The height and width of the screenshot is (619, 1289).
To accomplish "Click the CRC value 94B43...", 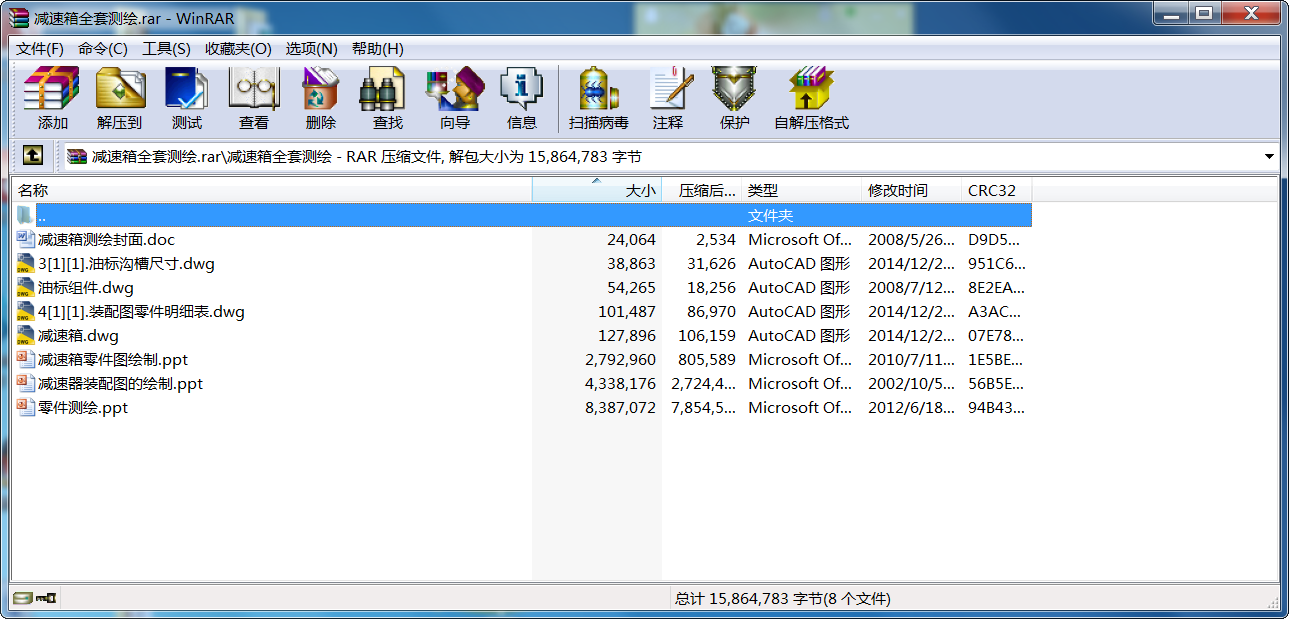I will tap(996, 407).
